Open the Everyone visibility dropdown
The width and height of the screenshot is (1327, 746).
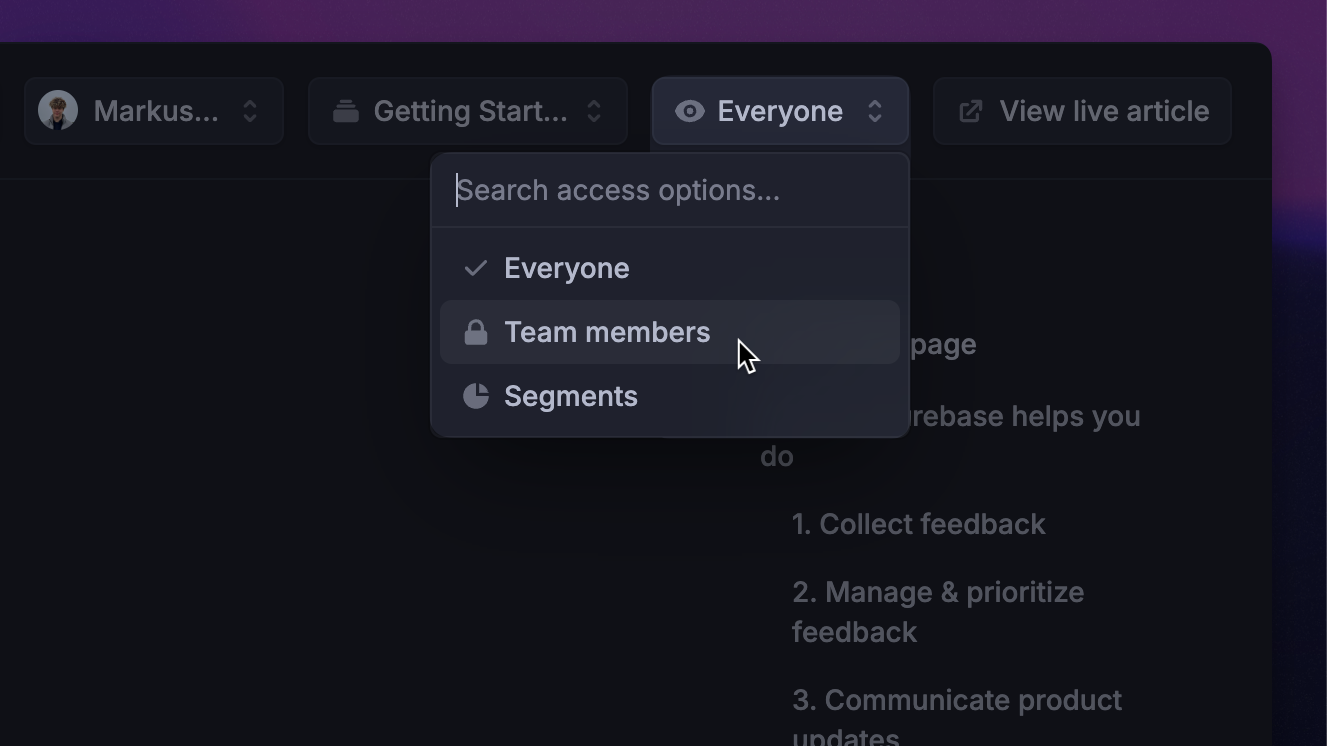coord(779,111)
